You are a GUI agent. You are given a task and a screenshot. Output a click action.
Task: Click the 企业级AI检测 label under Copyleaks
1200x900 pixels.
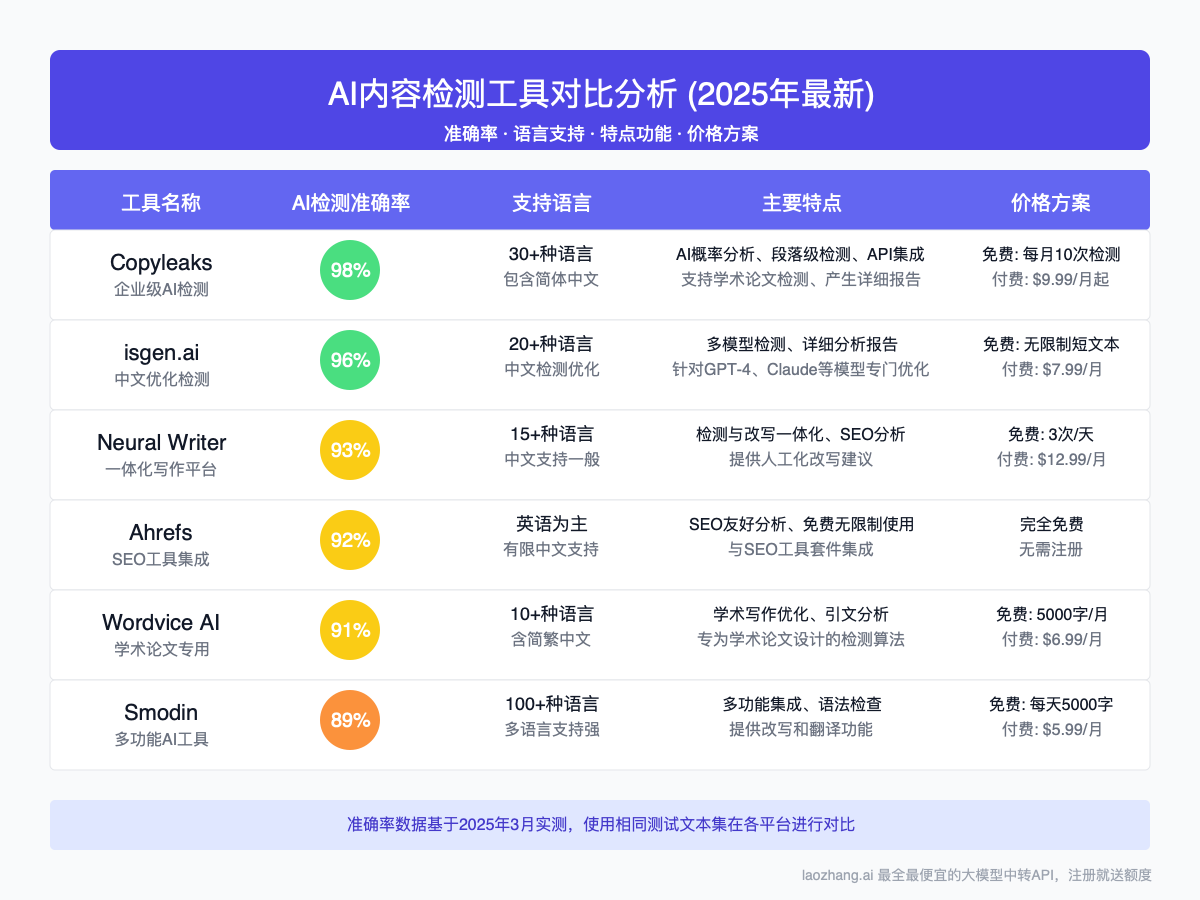coord(161,289)
